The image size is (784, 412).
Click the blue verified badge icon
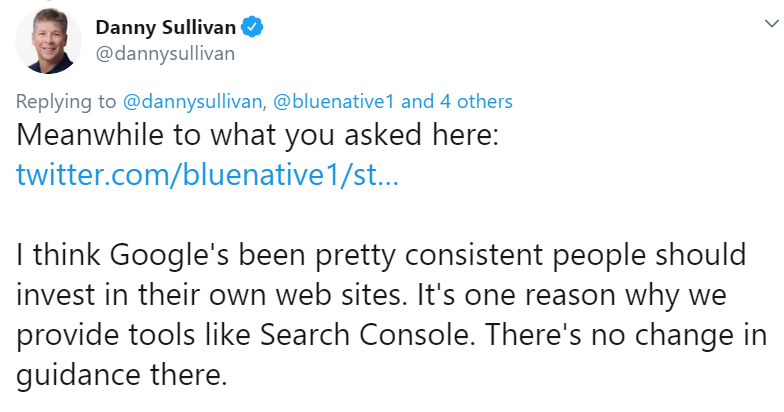pyautogui.click(x=257, y=27)
